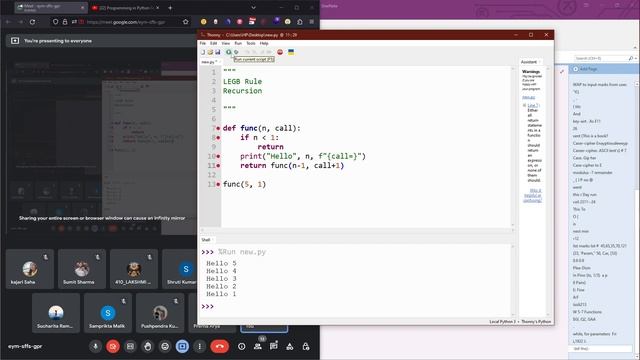
Task: Click the Ukraine flag icon in Thonny toolbar
Action: 291,52
